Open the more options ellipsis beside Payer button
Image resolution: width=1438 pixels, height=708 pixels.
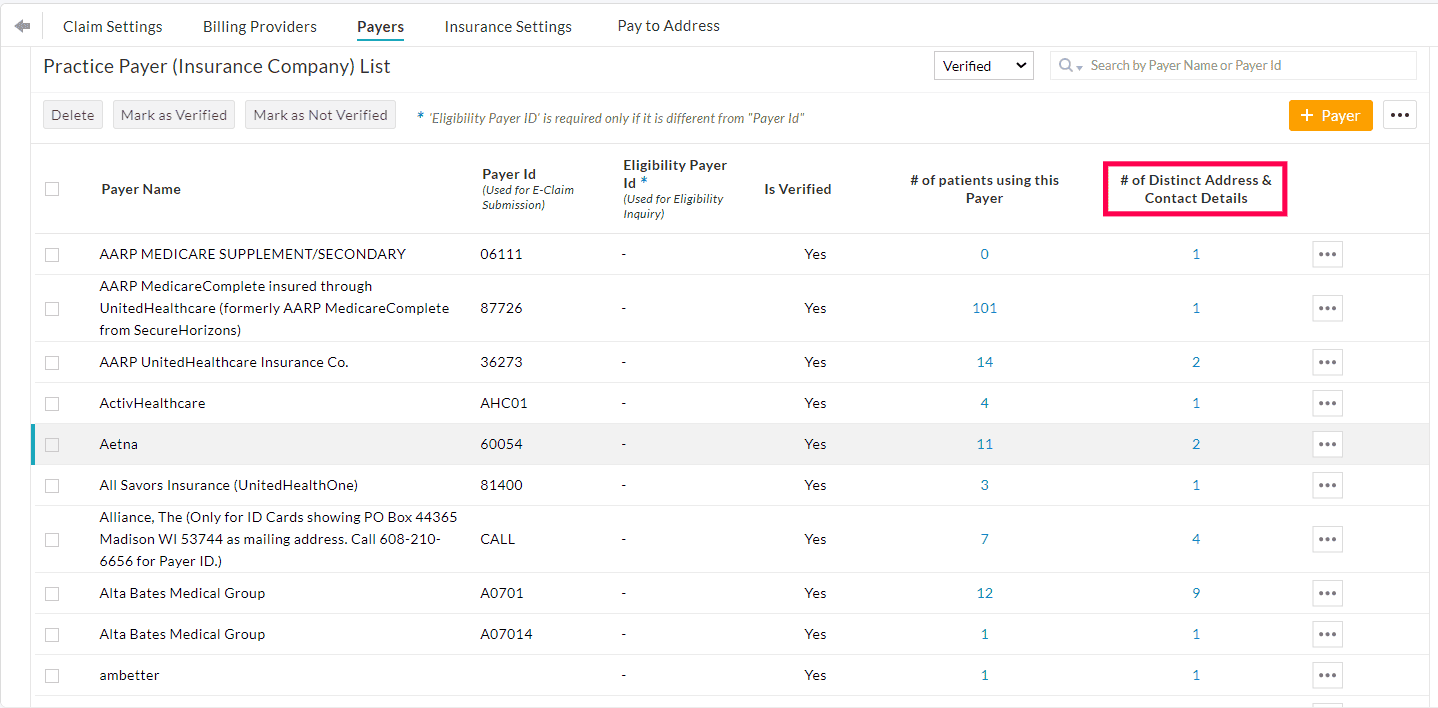pos(1400,114)
